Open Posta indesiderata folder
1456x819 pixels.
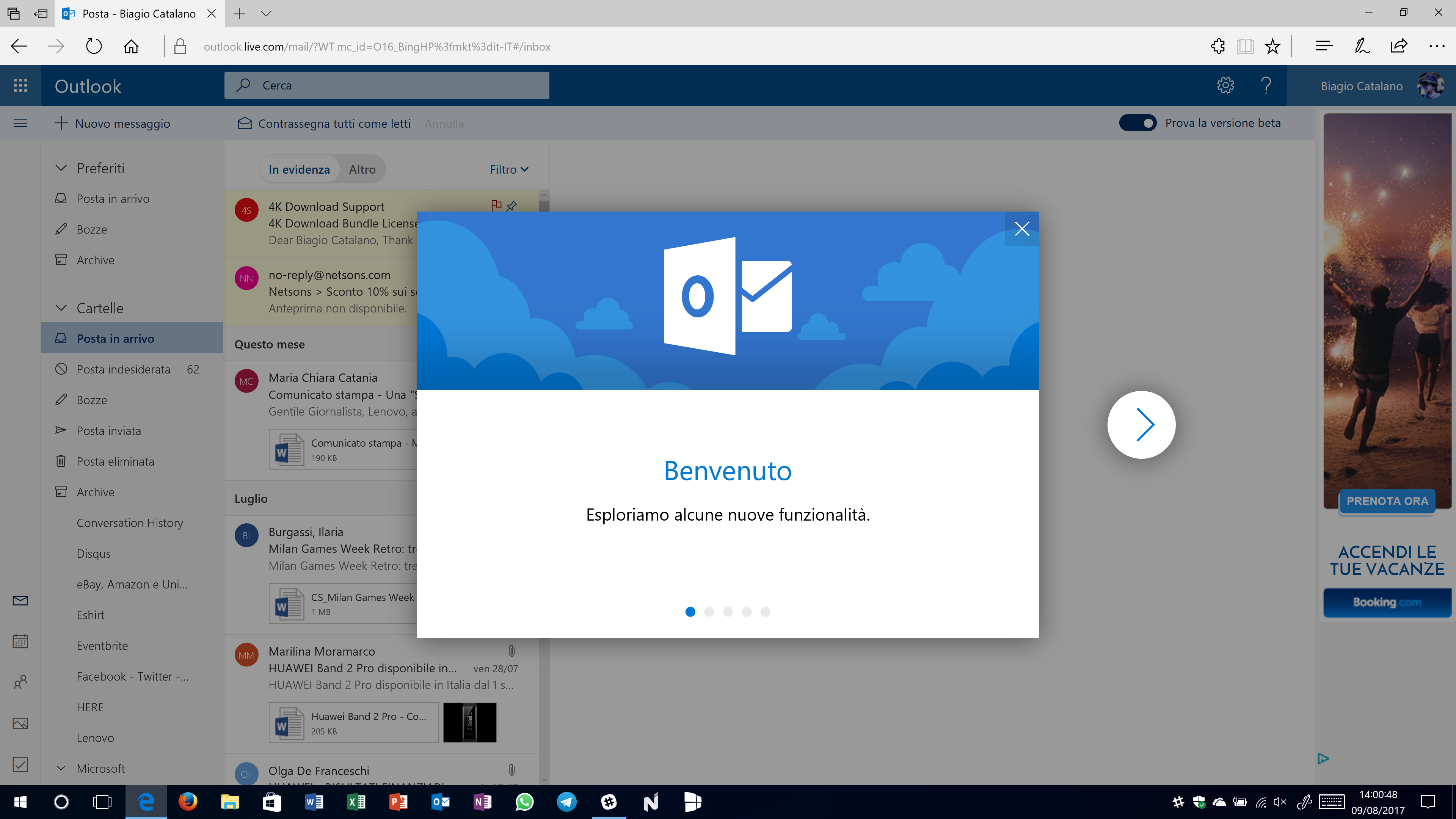pyautogui.click(x=132, y=369)
